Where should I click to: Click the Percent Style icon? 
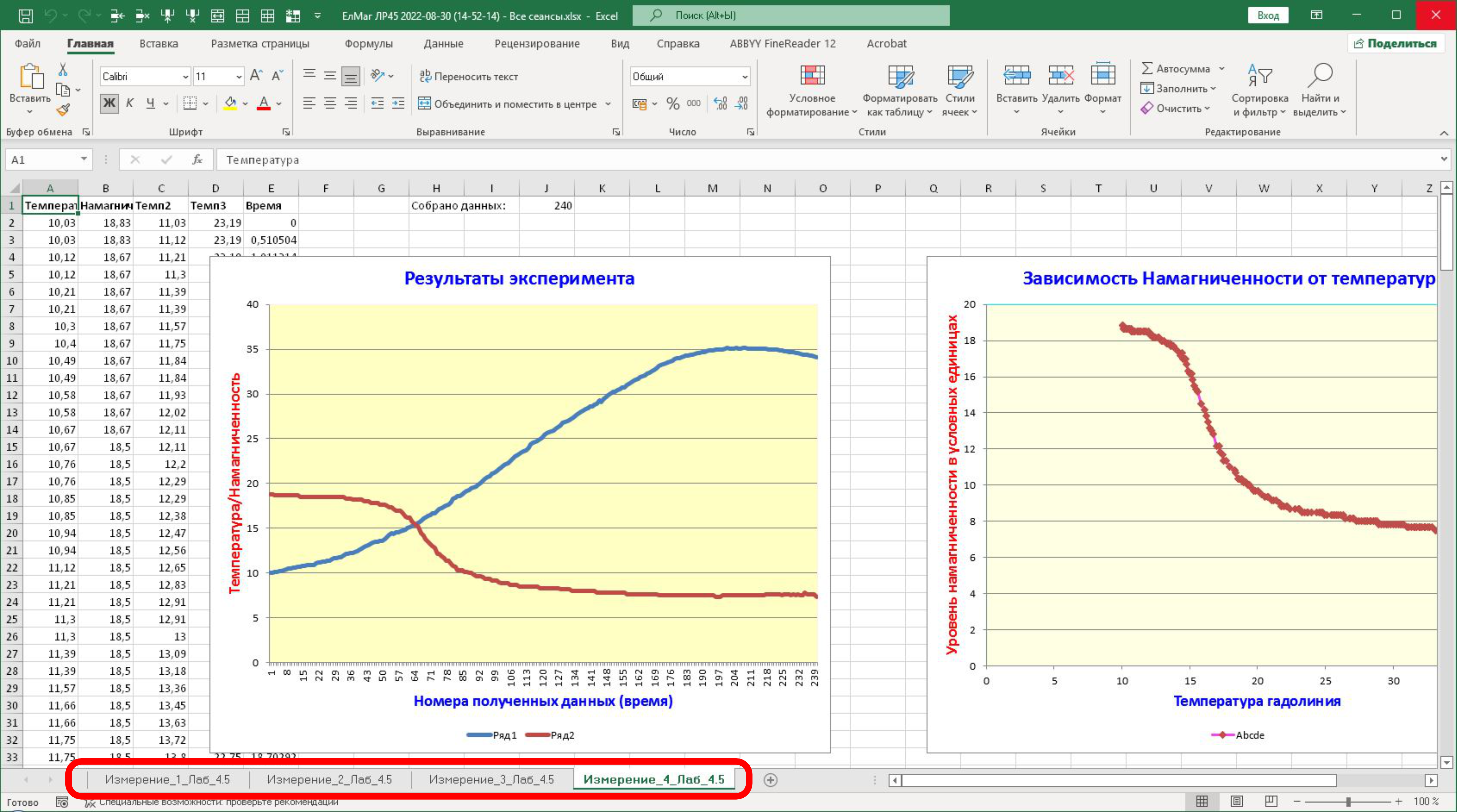(673, 103)
